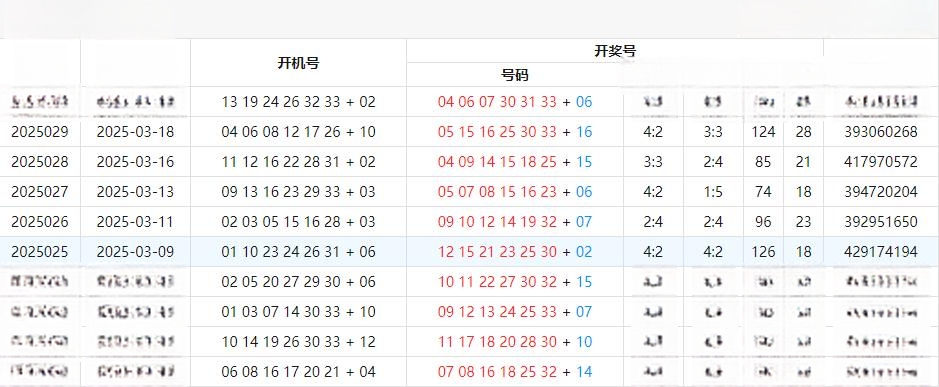Click draw result 07 08 16 18 25 32 + 14
Image resolution: width=939 pixels, height=387 pixels.
515,371
